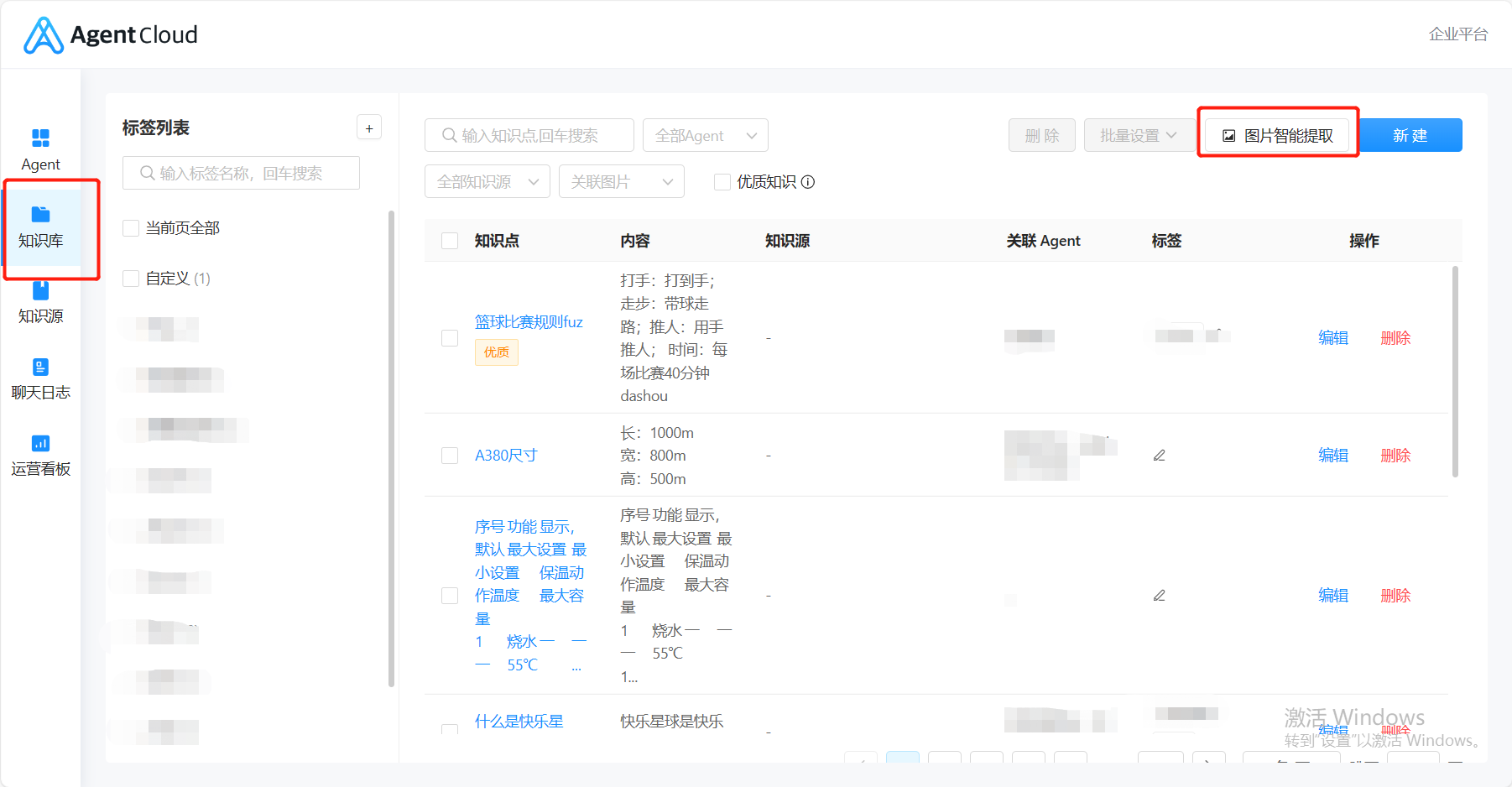Screen dimensions: 1512x787
Task: Click the 内容 column header
Action: (635, 241)
